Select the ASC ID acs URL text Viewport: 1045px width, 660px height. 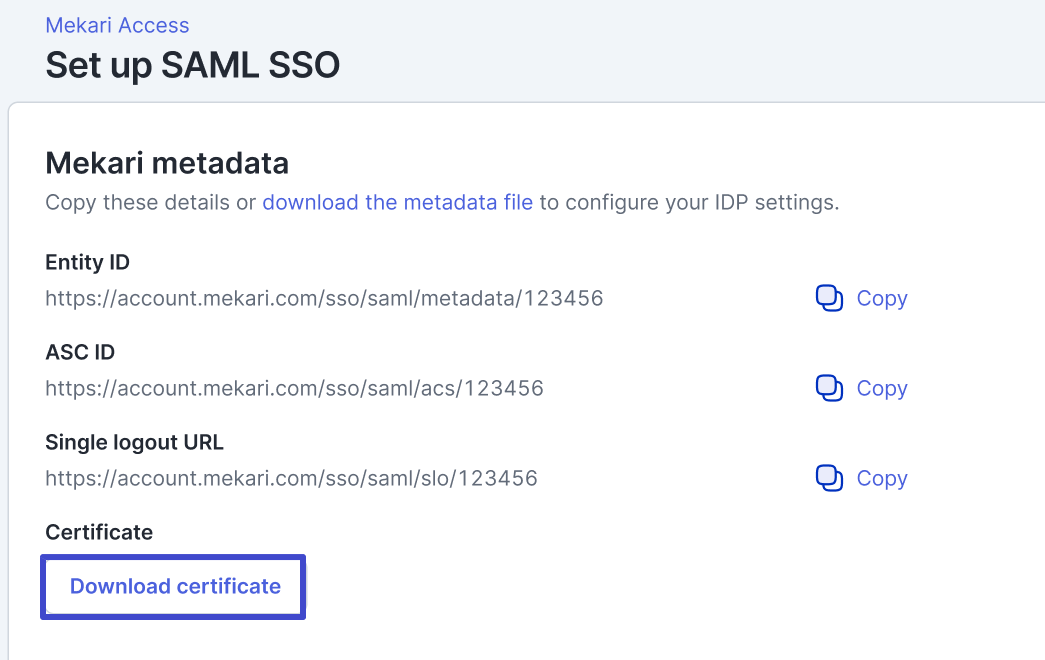click(294, 388)
